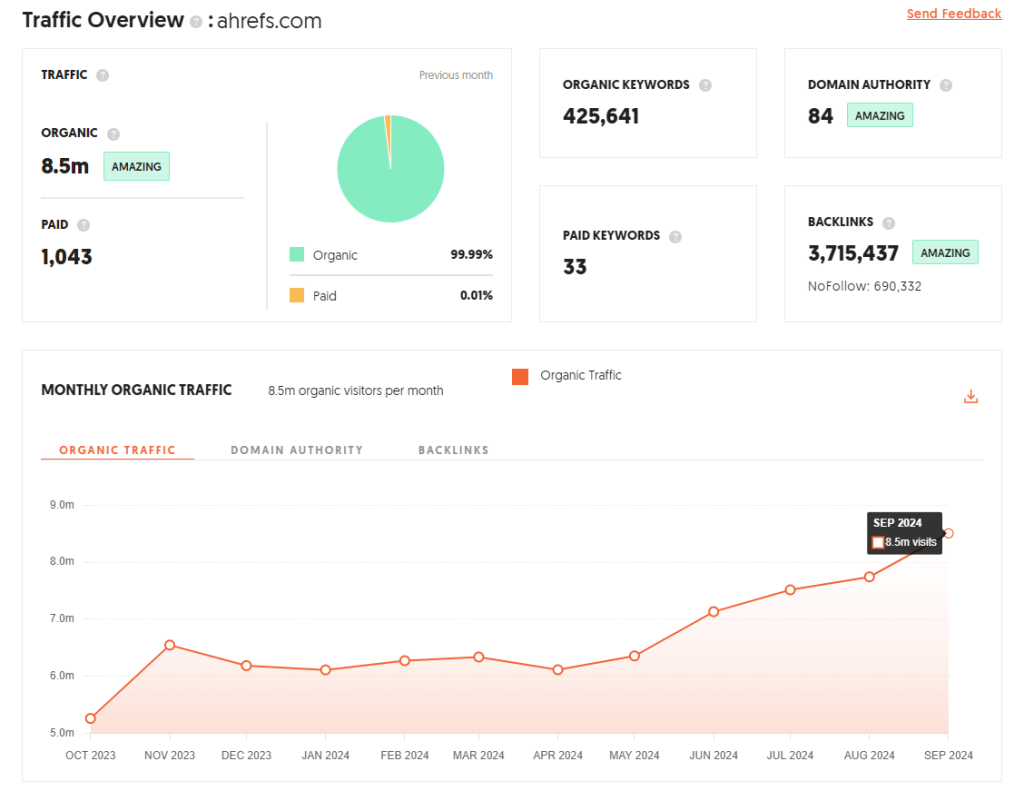Viewport: 1024px width, 791px height.
Task: Select the ORGANIC TRAFFIC chart tab
Action: (117, 450)
